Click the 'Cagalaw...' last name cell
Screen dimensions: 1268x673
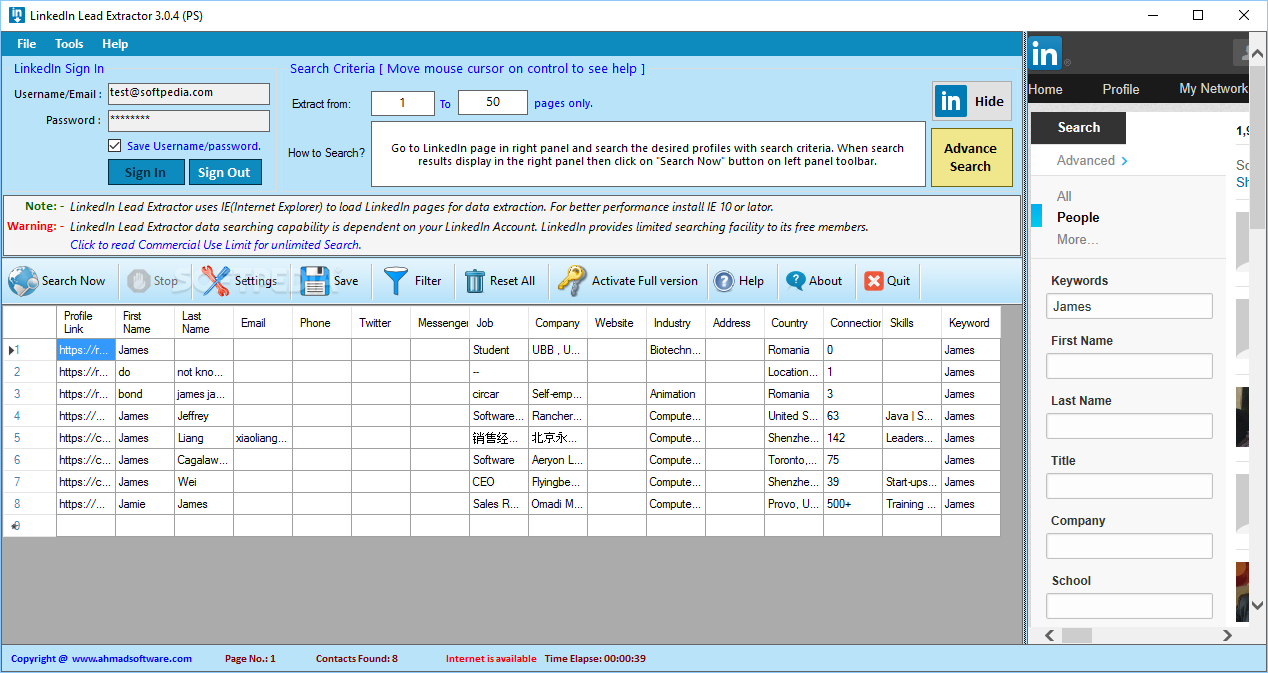[204, 460]
